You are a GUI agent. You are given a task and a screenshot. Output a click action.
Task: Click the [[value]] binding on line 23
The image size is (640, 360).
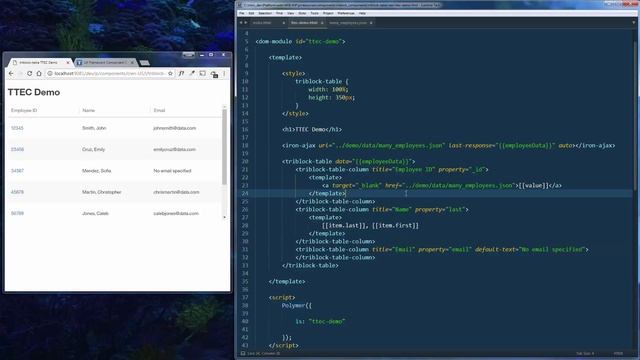click(x=533, y=186)
